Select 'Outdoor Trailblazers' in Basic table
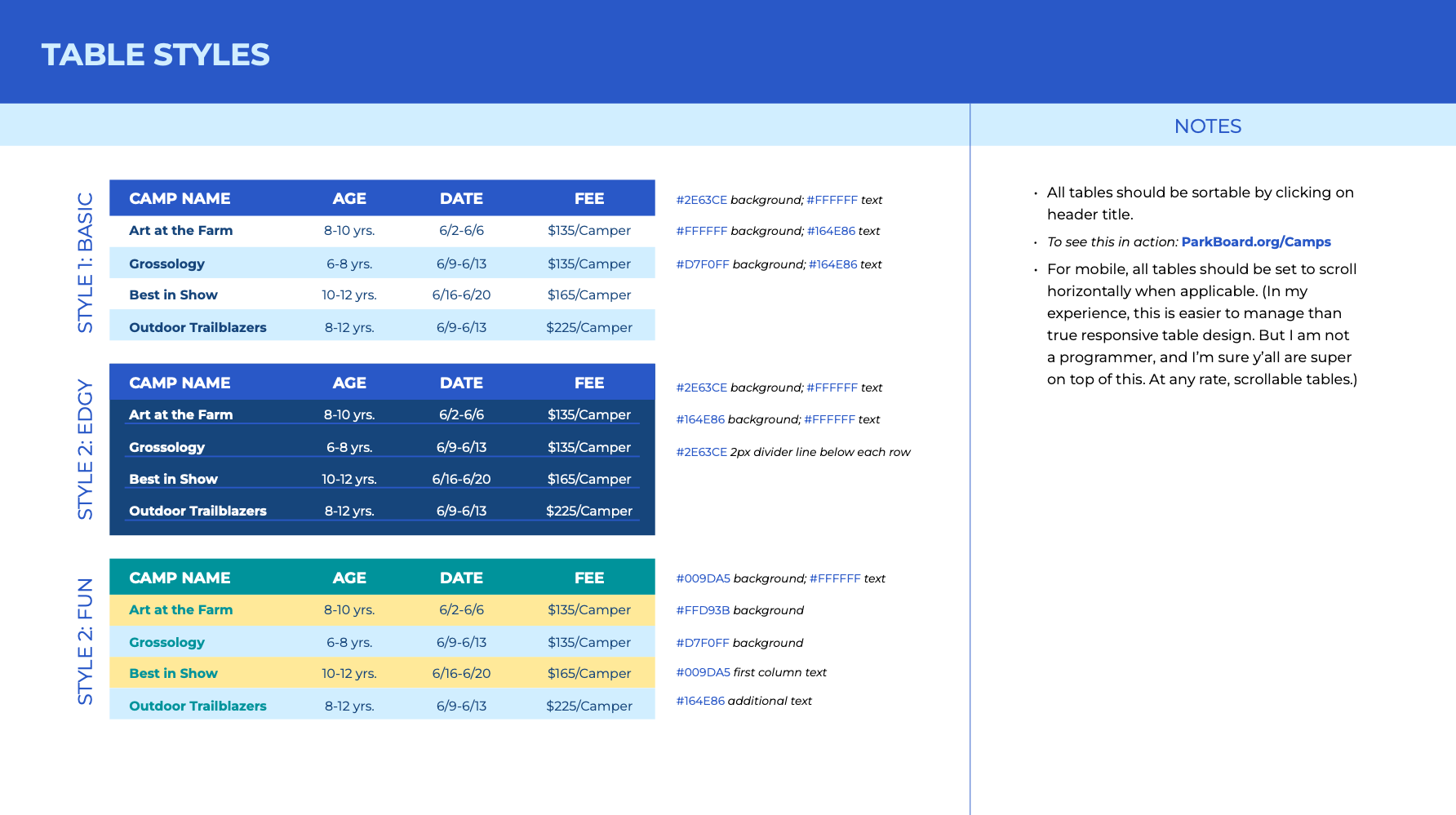This screenshot has height=815, width=1456. click(x=198, y=327)
